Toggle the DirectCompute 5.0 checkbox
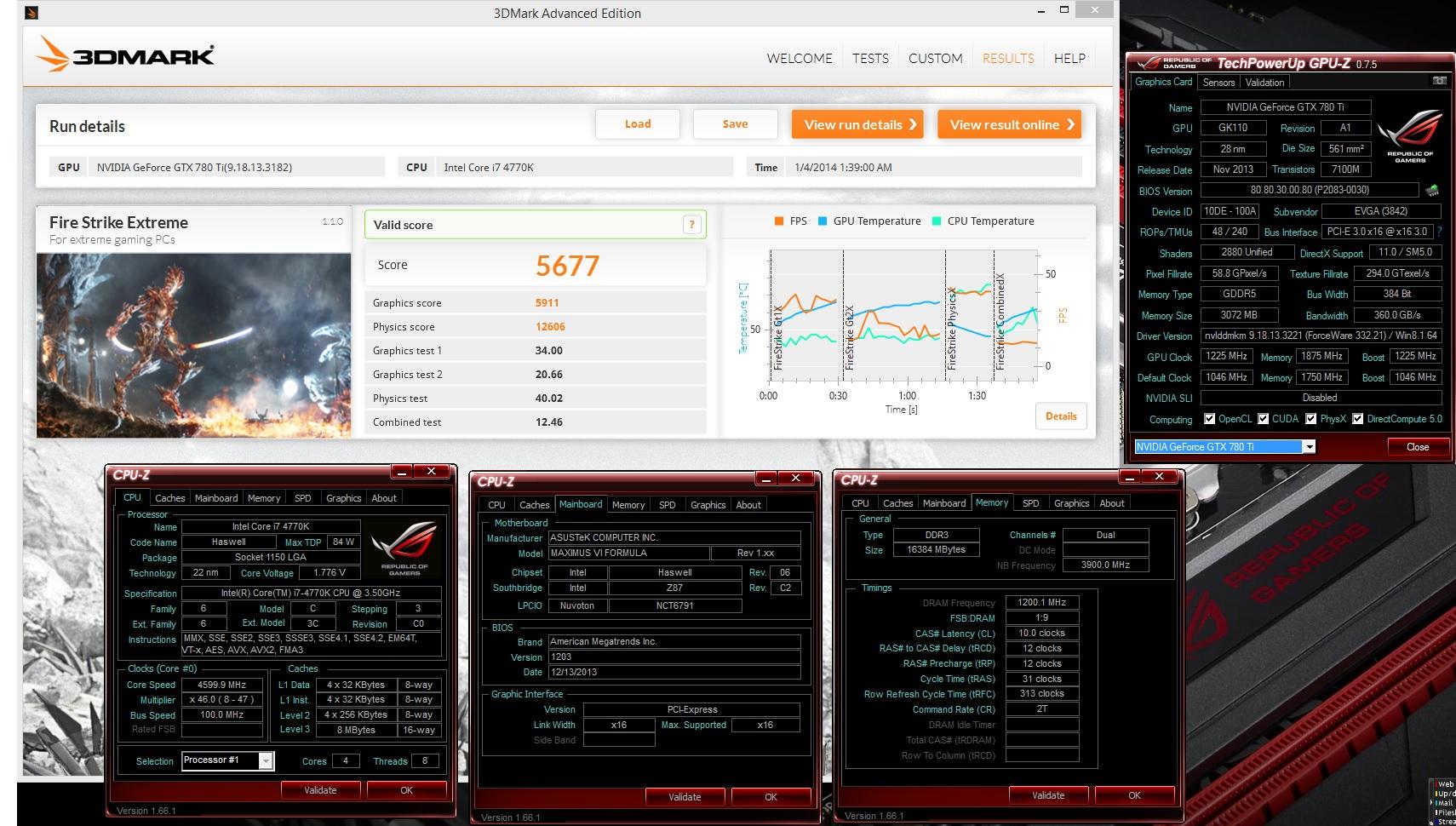Viewport: 1456px width, 826px height. (1357, 419)
